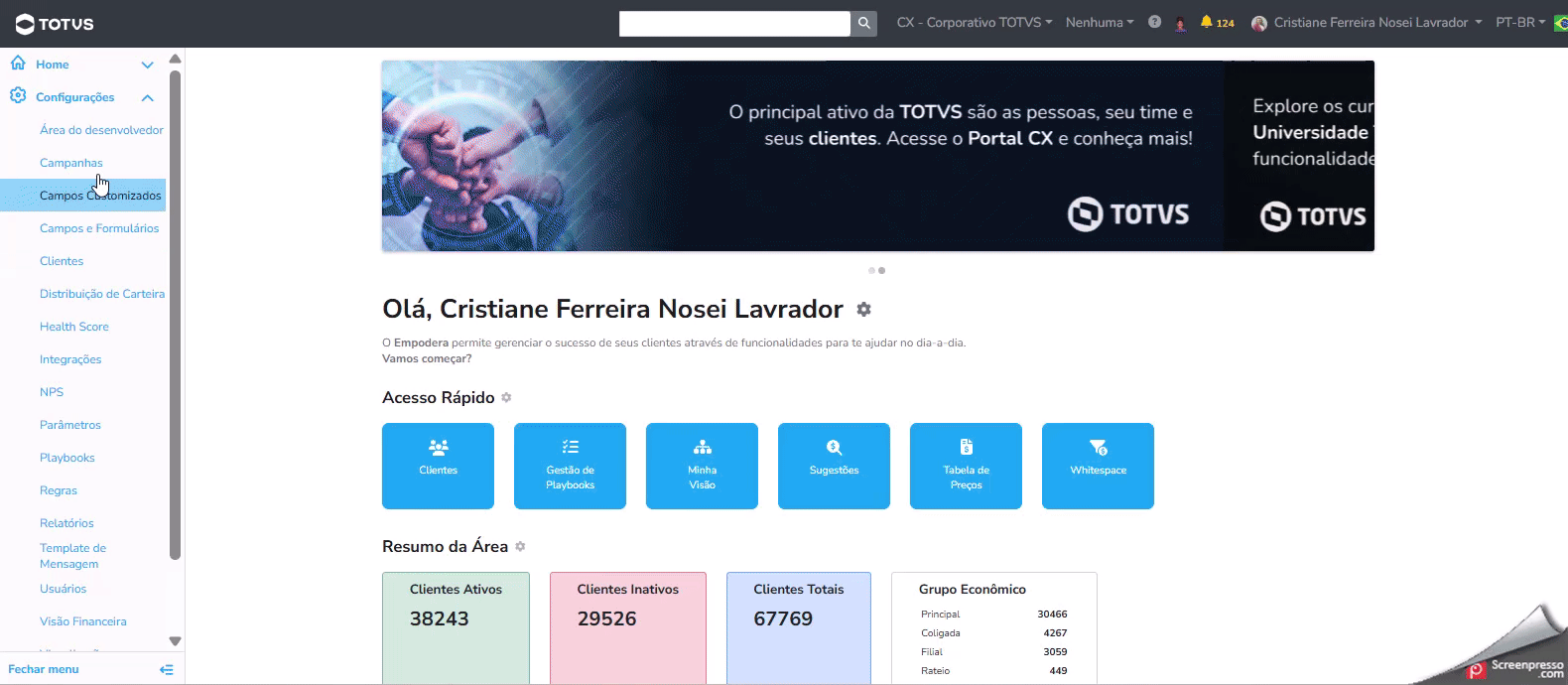The width and height of the screenshot is (1568, 685).
Task: Click the Filial row value 3059
Action: (x=1055, y=652)
